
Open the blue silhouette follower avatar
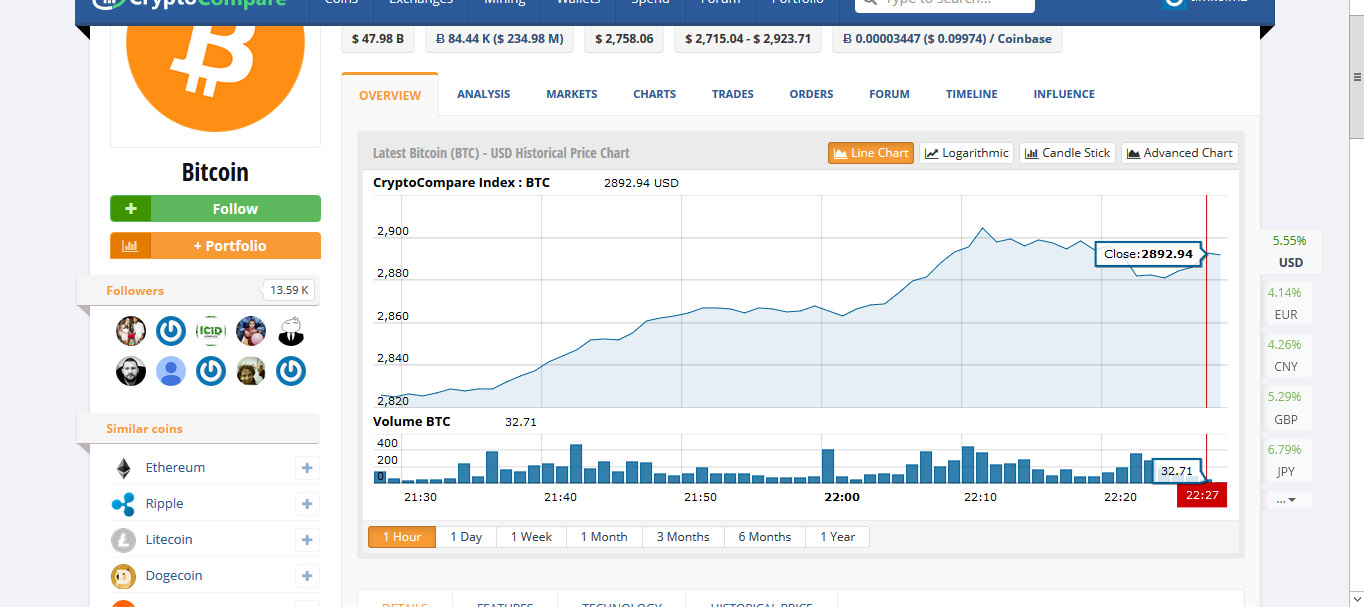pyautogui.click(x=171, y=371)
